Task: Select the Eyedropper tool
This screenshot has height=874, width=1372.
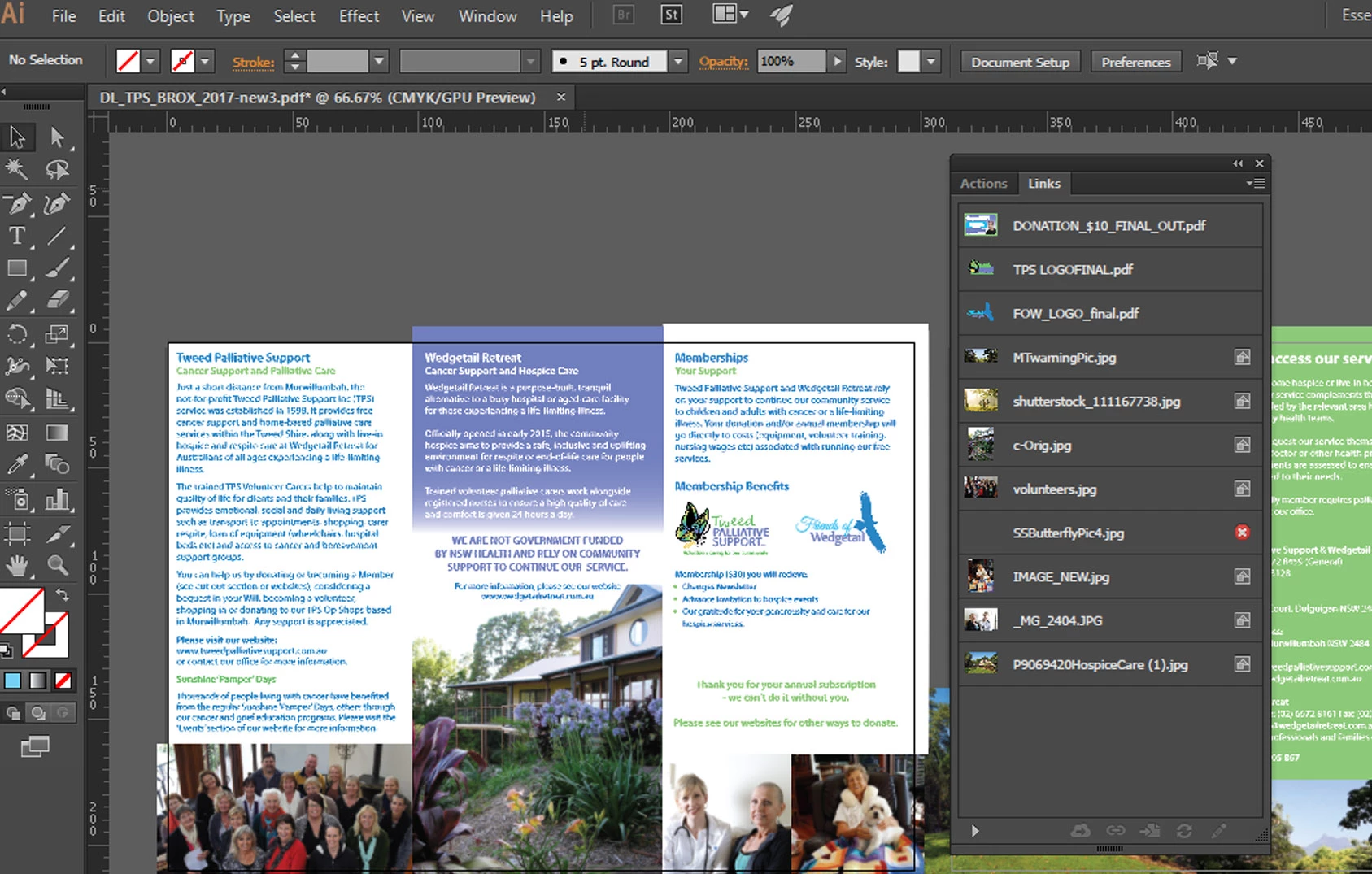Action: [x=17, y=465]
